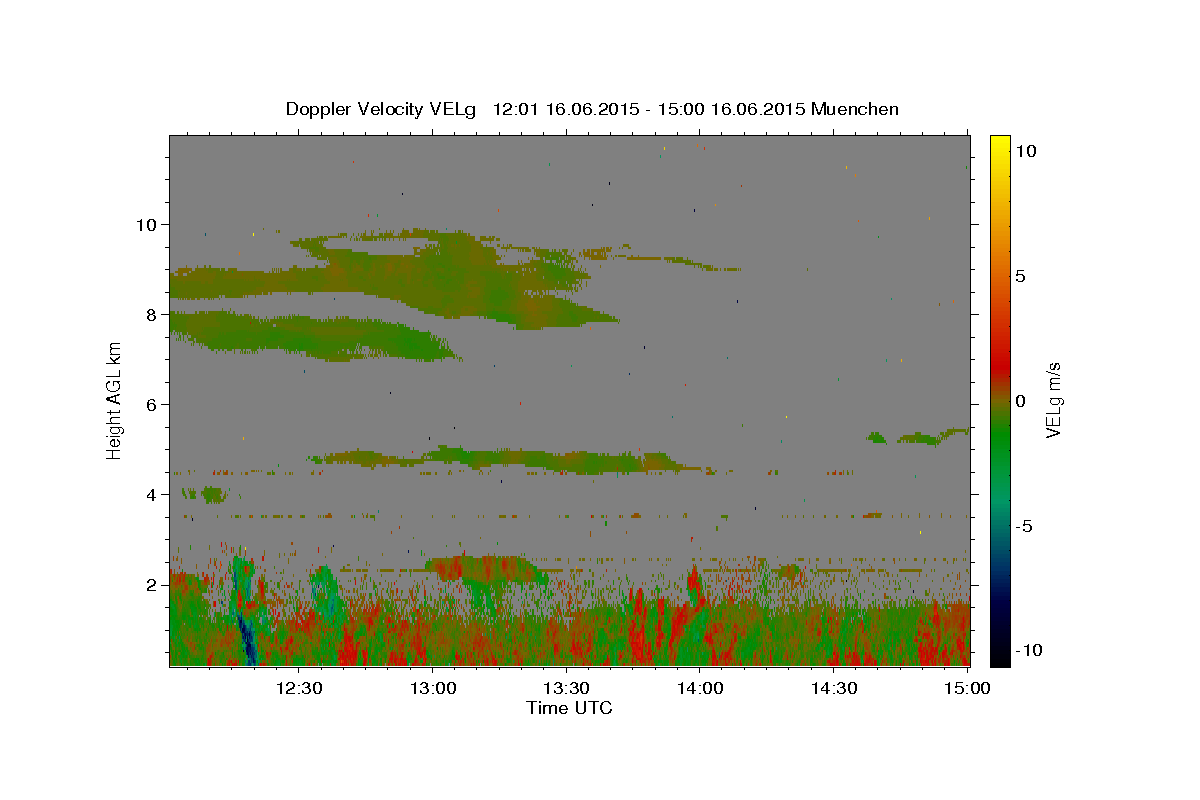Click the height axis label 8
This screenshot has width=1200, height=800.
(x=151, y=314)
